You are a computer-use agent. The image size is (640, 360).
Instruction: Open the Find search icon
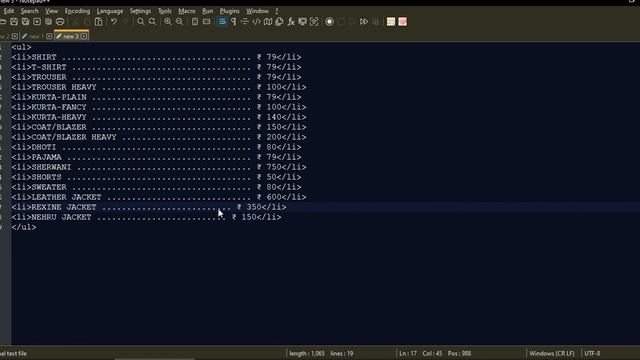click(x=140, y=22)
